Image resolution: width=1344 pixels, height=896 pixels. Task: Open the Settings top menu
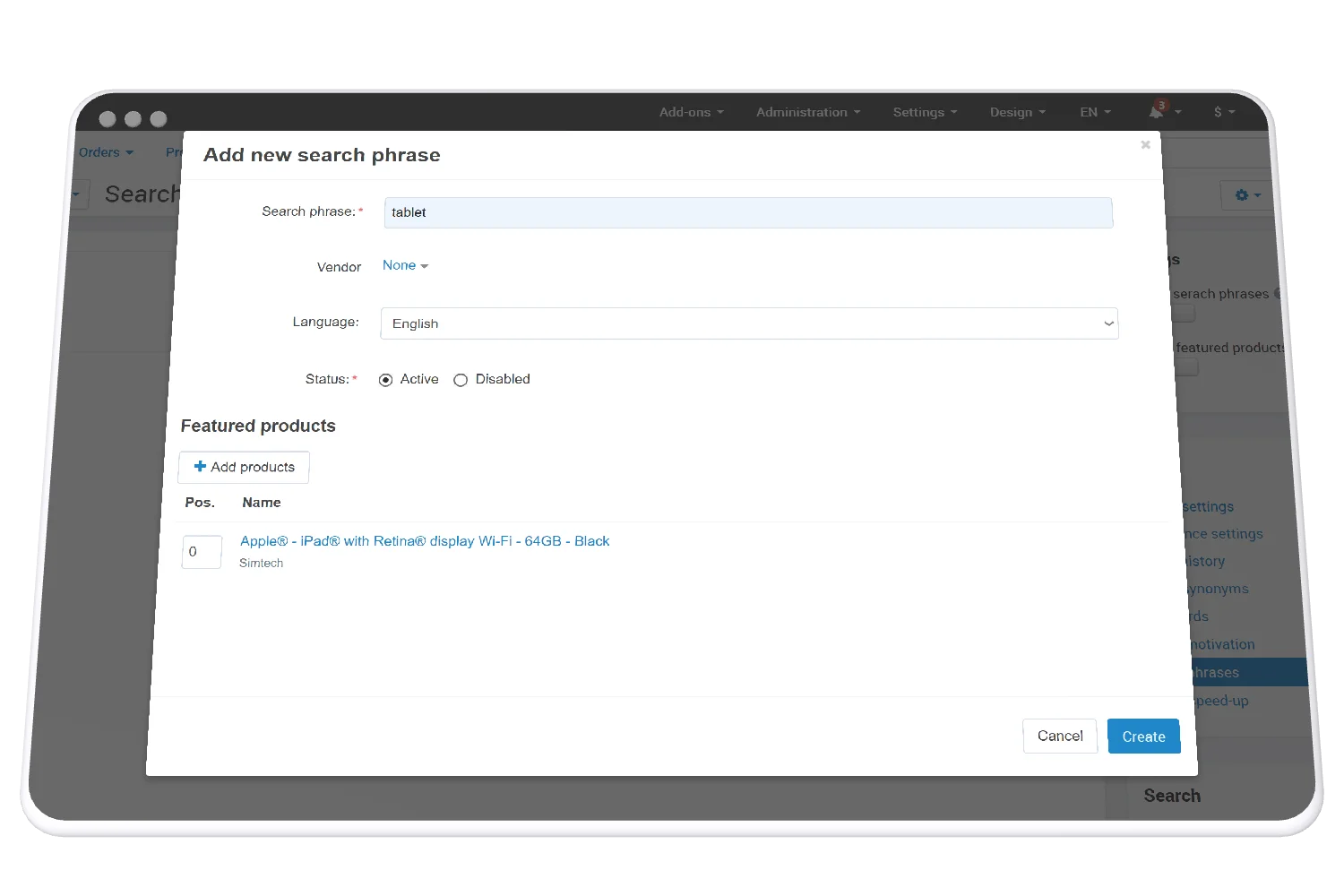925,112
